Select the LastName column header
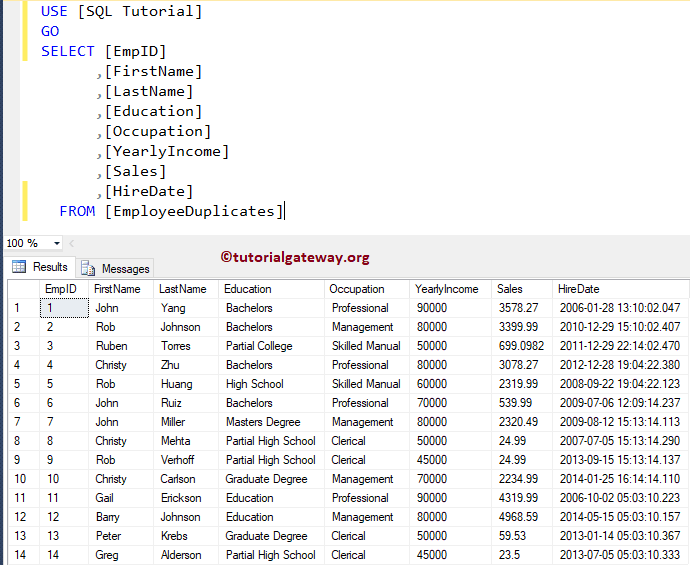Viewport: 690px width, 565px height. [x=183, y=289]
